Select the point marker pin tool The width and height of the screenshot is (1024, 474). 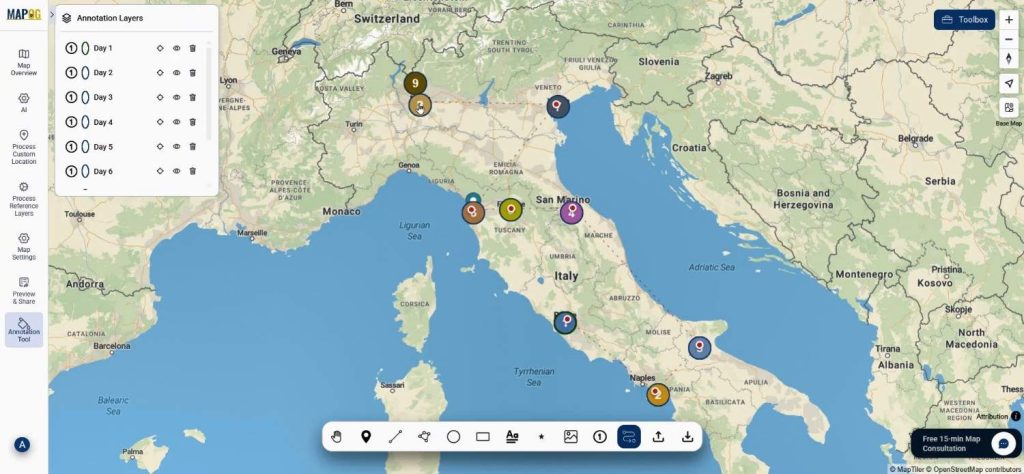pos(366,437)
